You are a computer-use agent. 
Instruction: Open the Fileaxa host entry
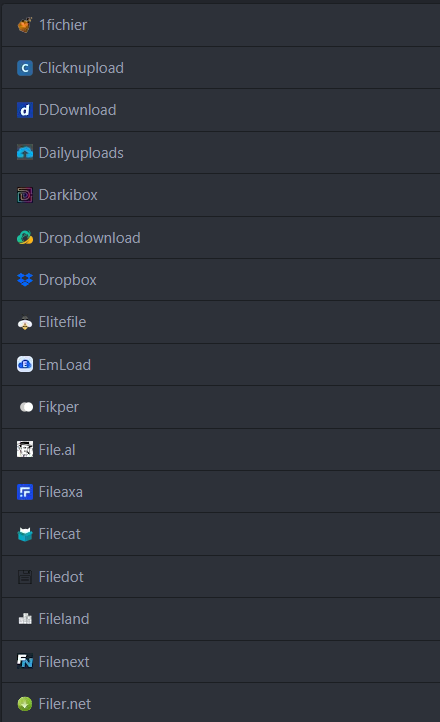[x=221, y=492]
